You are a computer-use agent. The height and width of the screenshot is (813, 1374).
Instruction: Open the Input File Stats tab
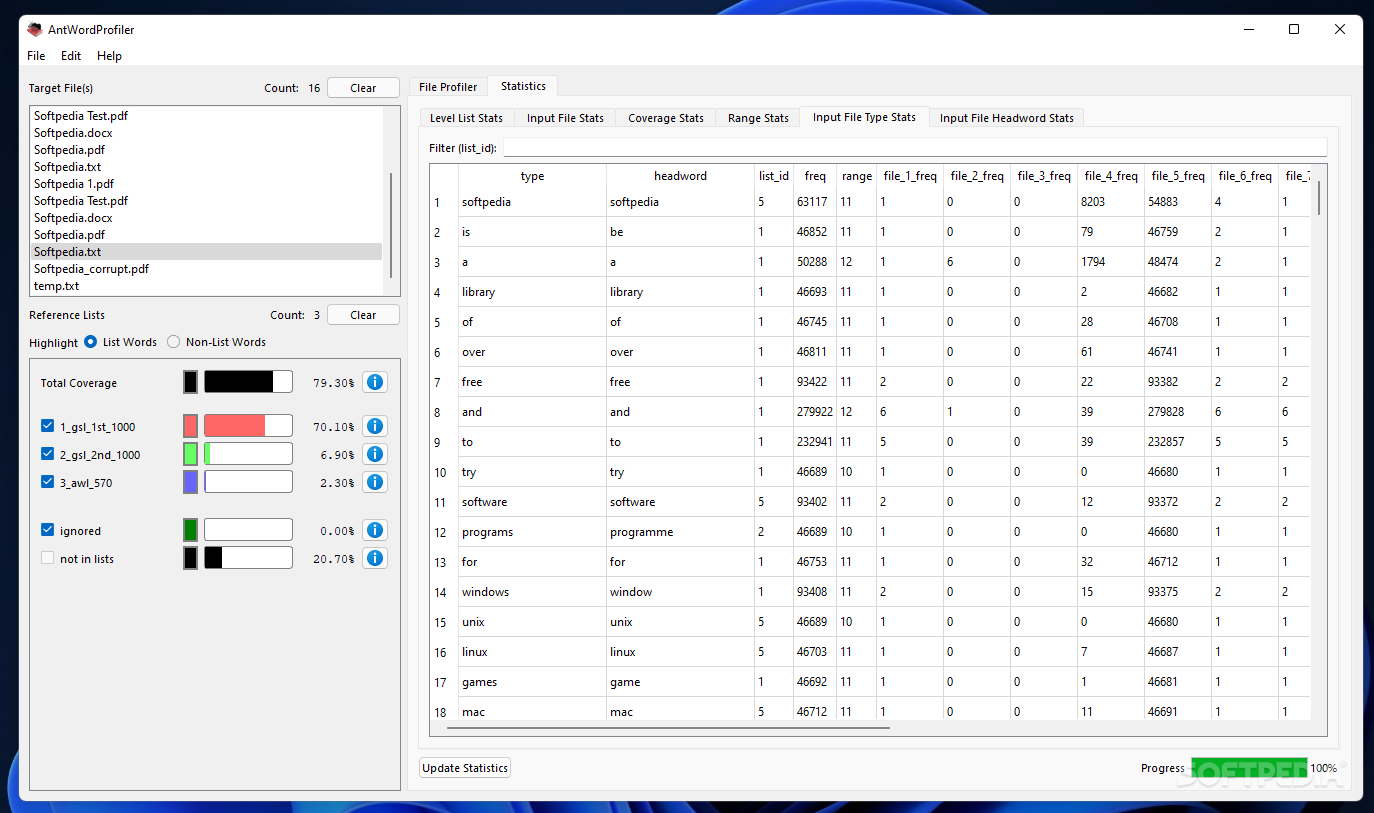(x=565, y=118)
